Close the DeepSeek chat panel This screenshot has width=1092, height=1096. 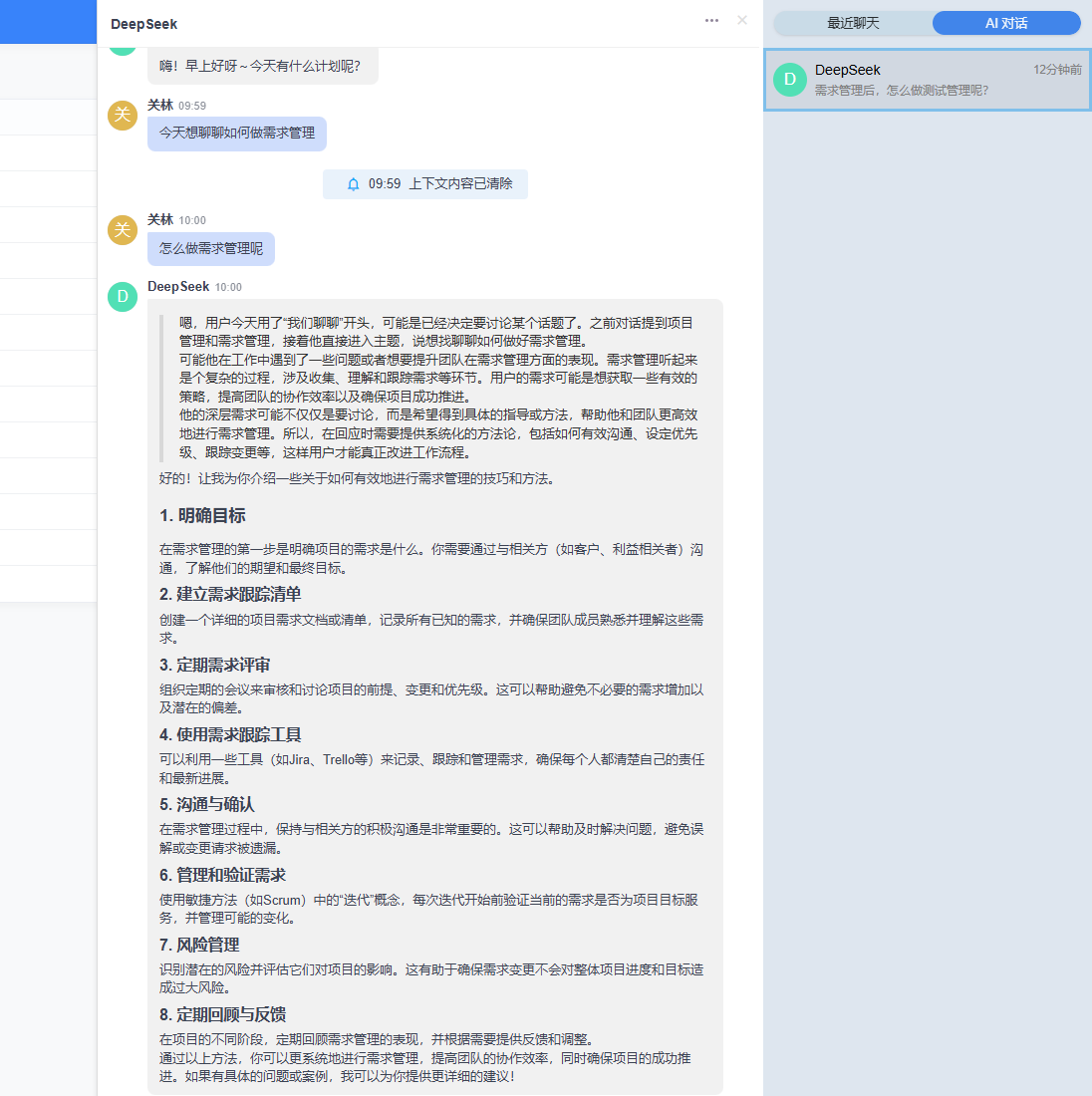coord(742,20)
